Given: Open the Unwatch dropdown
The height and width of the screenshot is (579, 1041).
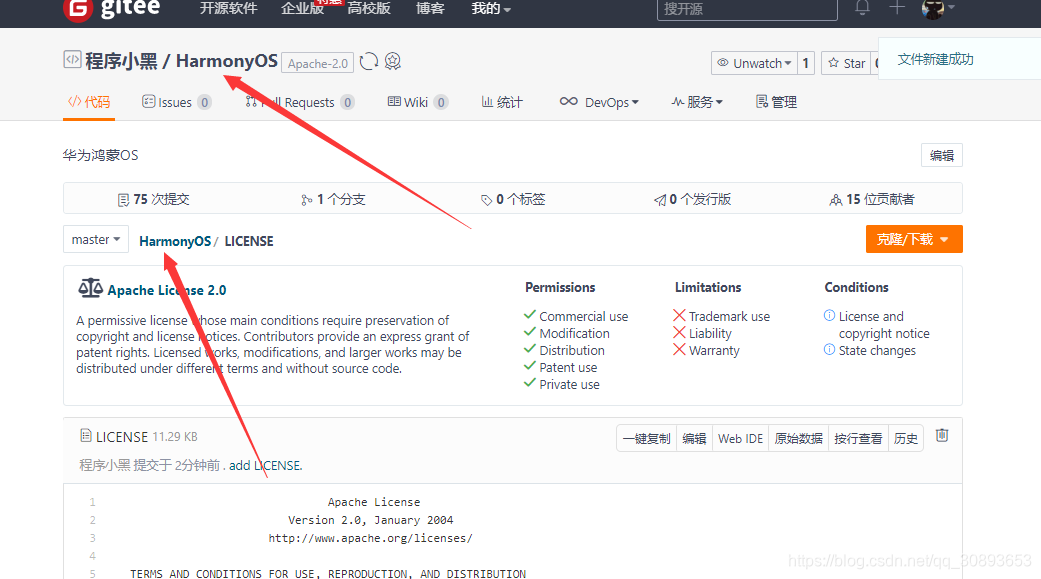Looking at the screenshot, I should point(754,63).
